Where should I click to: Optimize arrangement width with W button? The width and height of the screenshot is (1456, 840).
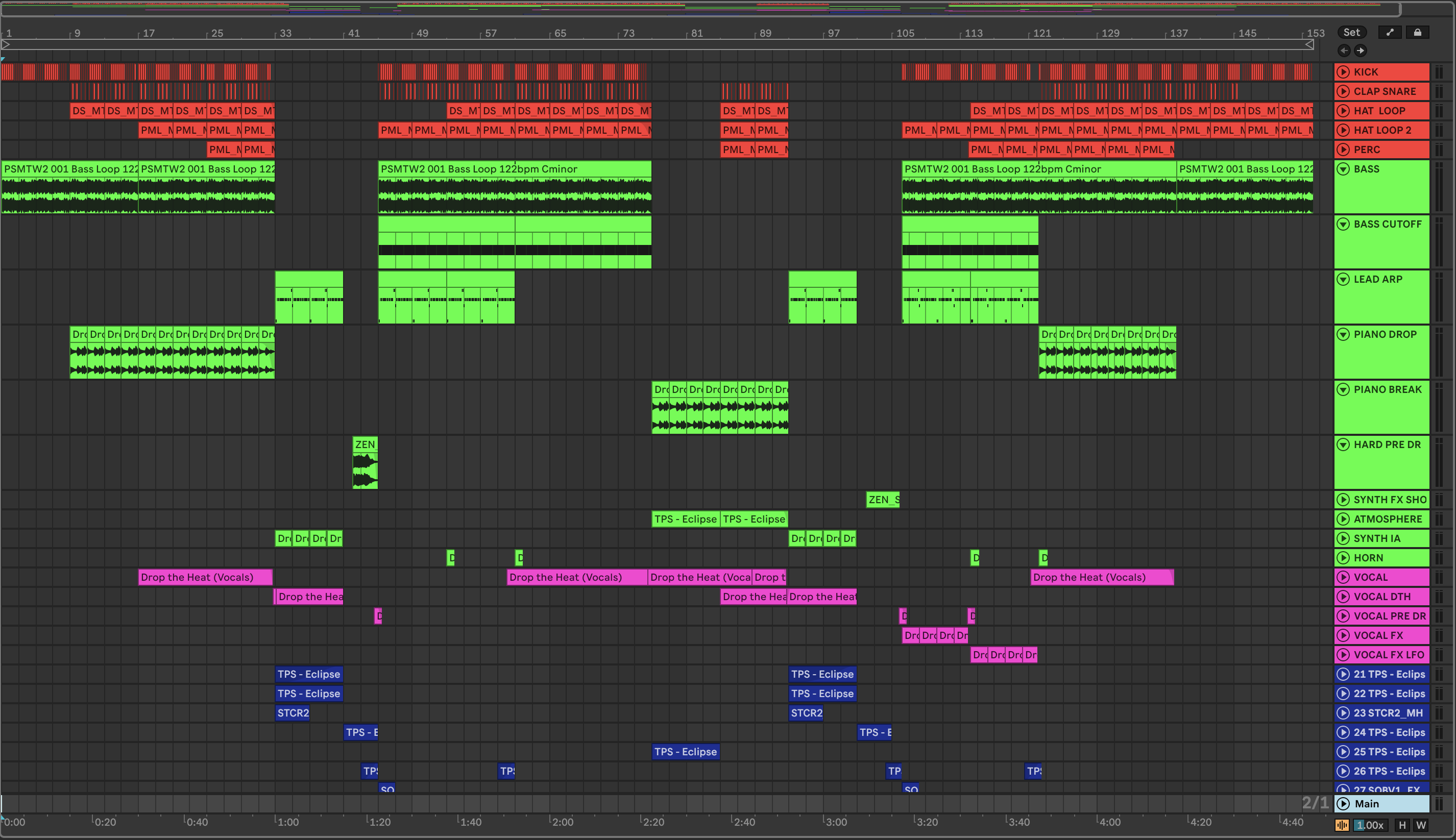[x=1420, y=825]
